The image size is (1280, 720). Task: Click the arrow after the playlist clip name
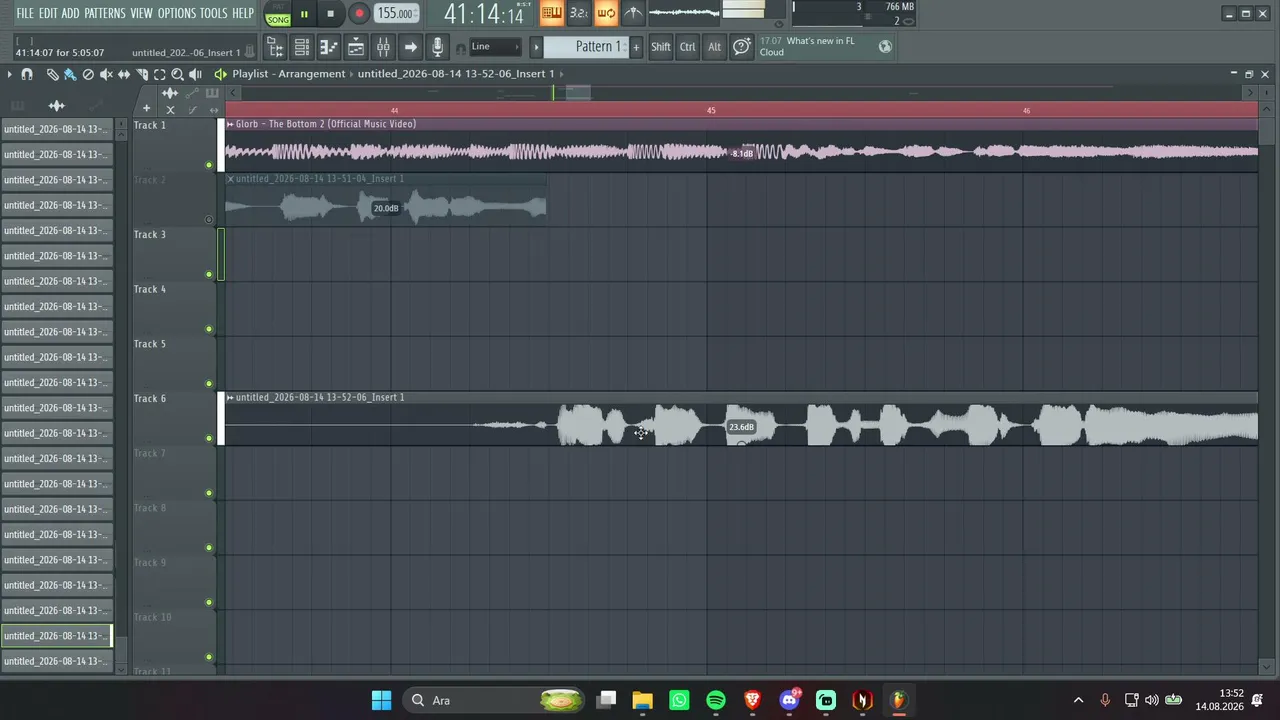pyautogui.click(x=562, y=74)
